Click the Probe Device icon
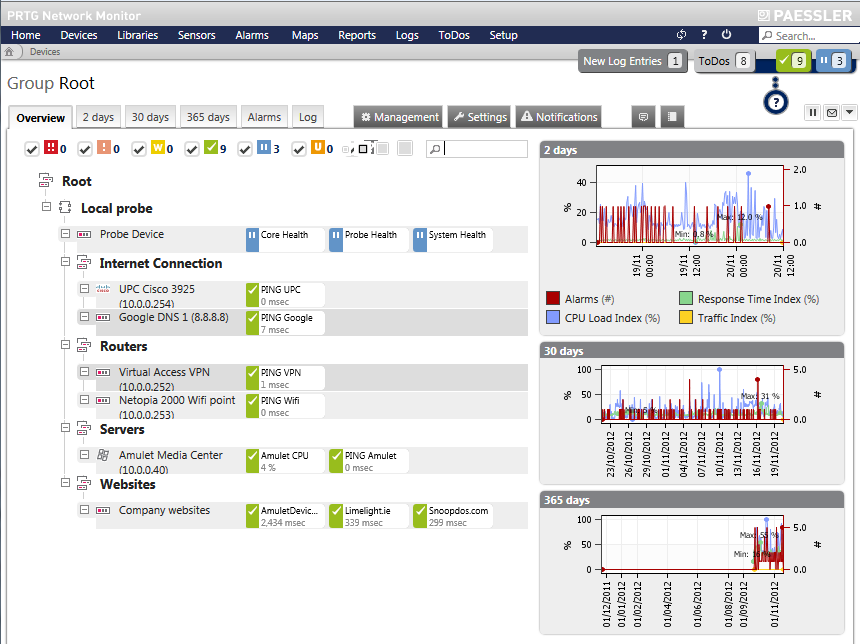 coord(84,234)
